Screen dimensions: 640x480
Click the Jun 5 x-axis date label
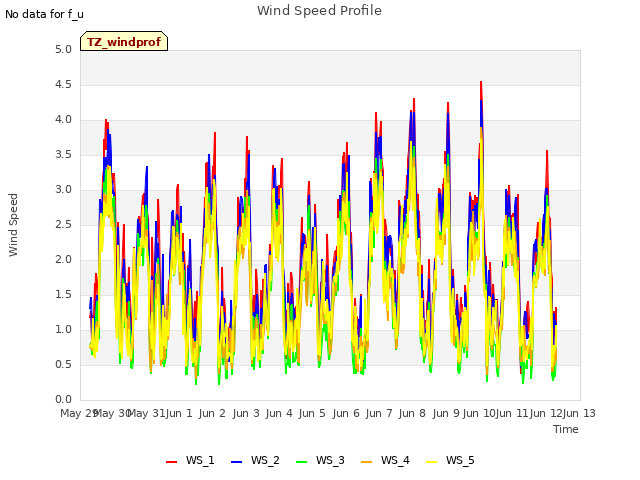(312, 413)
